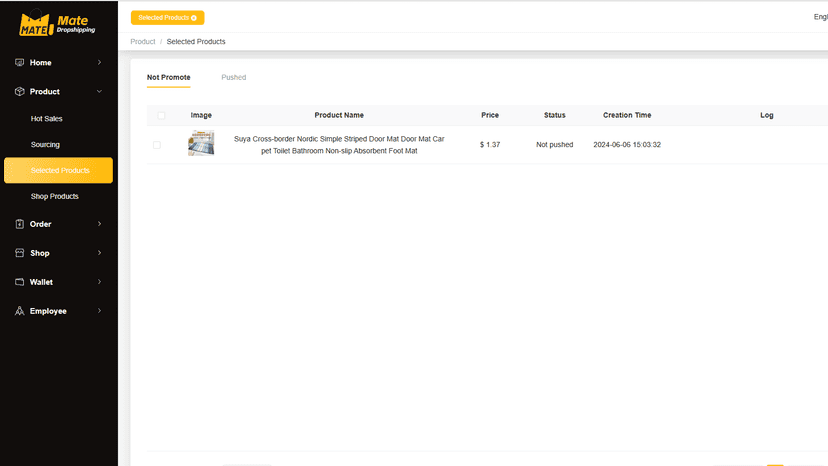828x466 pixels.
Task: Open Shop Products submenu item
Action: [x=54, y=196]
